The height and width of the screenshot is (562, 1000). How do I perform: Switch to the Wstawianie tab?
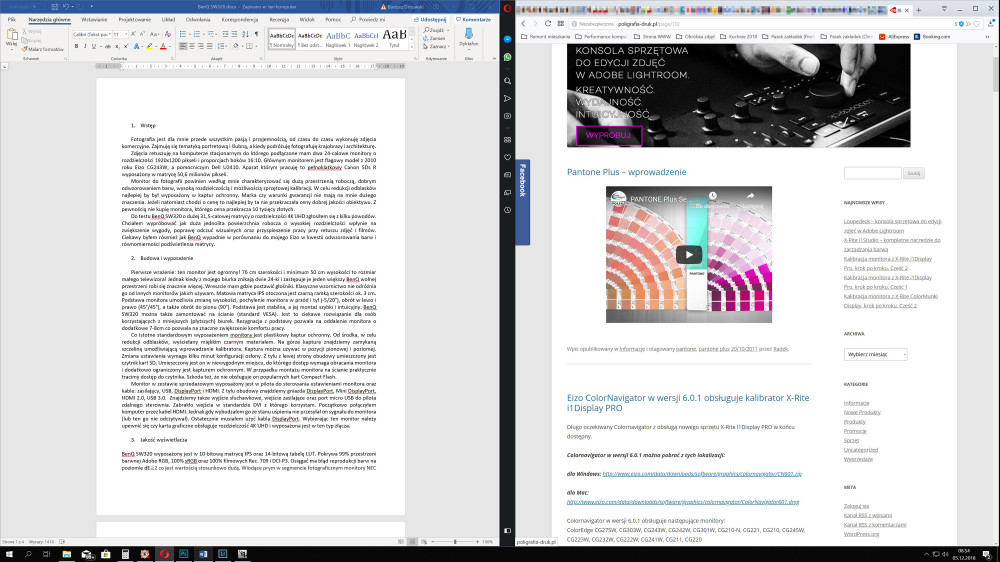(94, 20)
